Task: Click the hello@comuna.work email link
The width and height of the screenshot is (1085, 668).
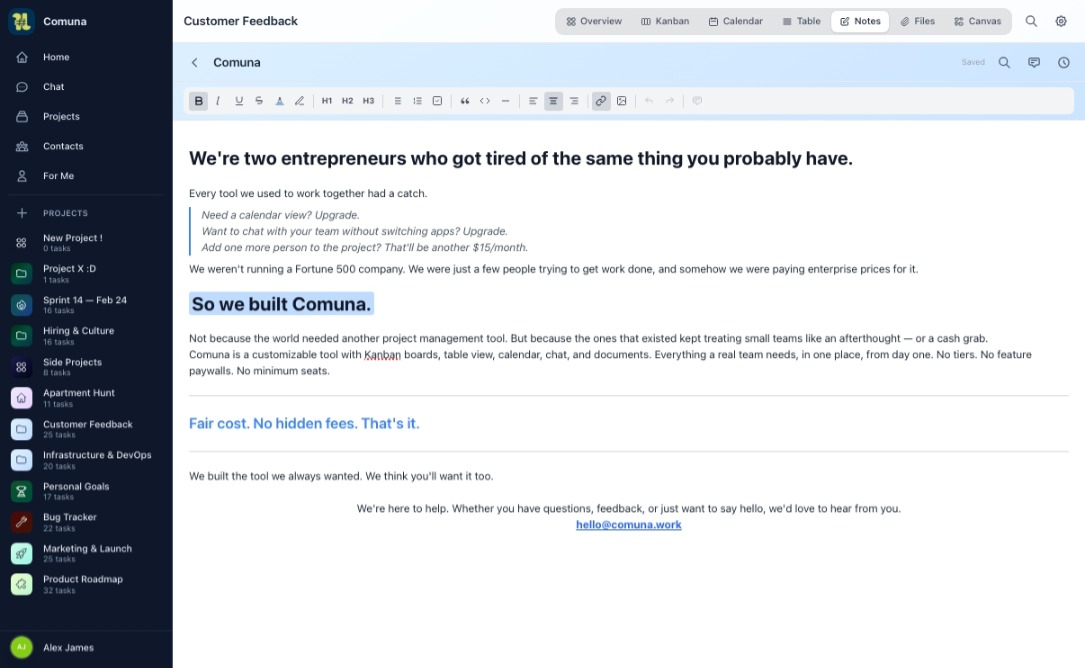Action: tap(628, 525)
